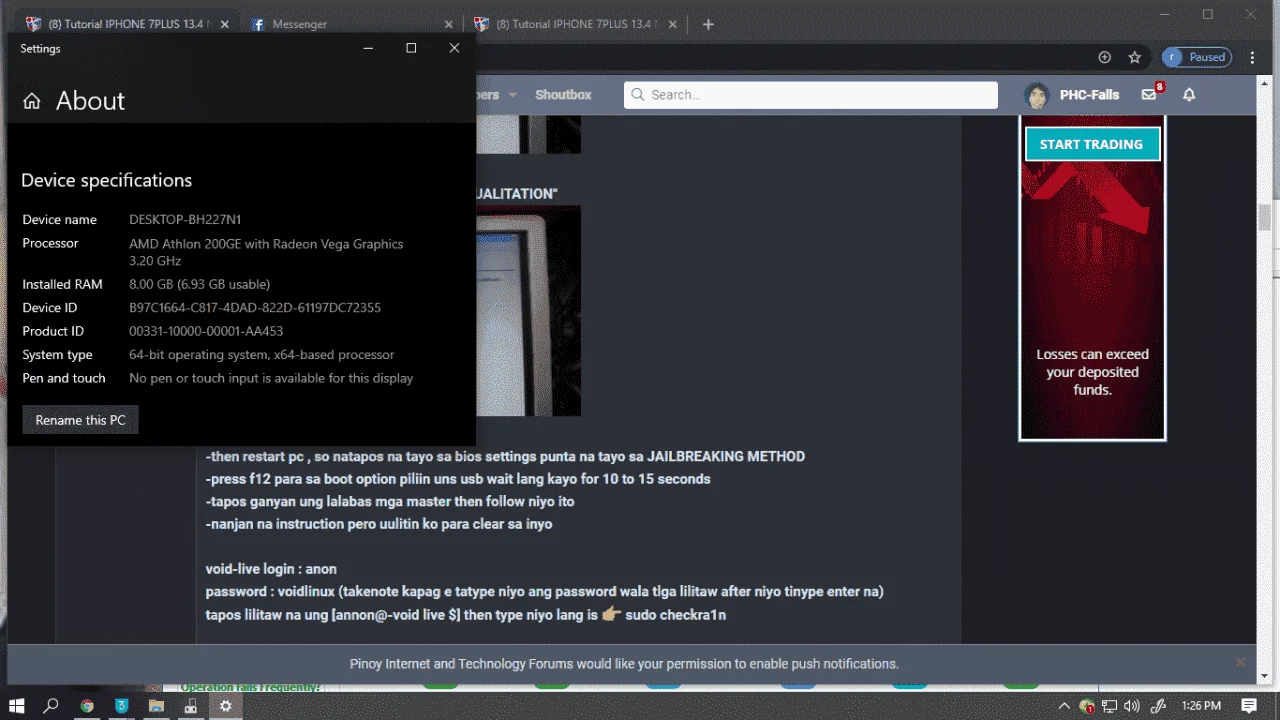This screenshot has height=720, width=1280.
Task: Focus the forum Search box
Action: pyautogui.click(x=811, y=95)
